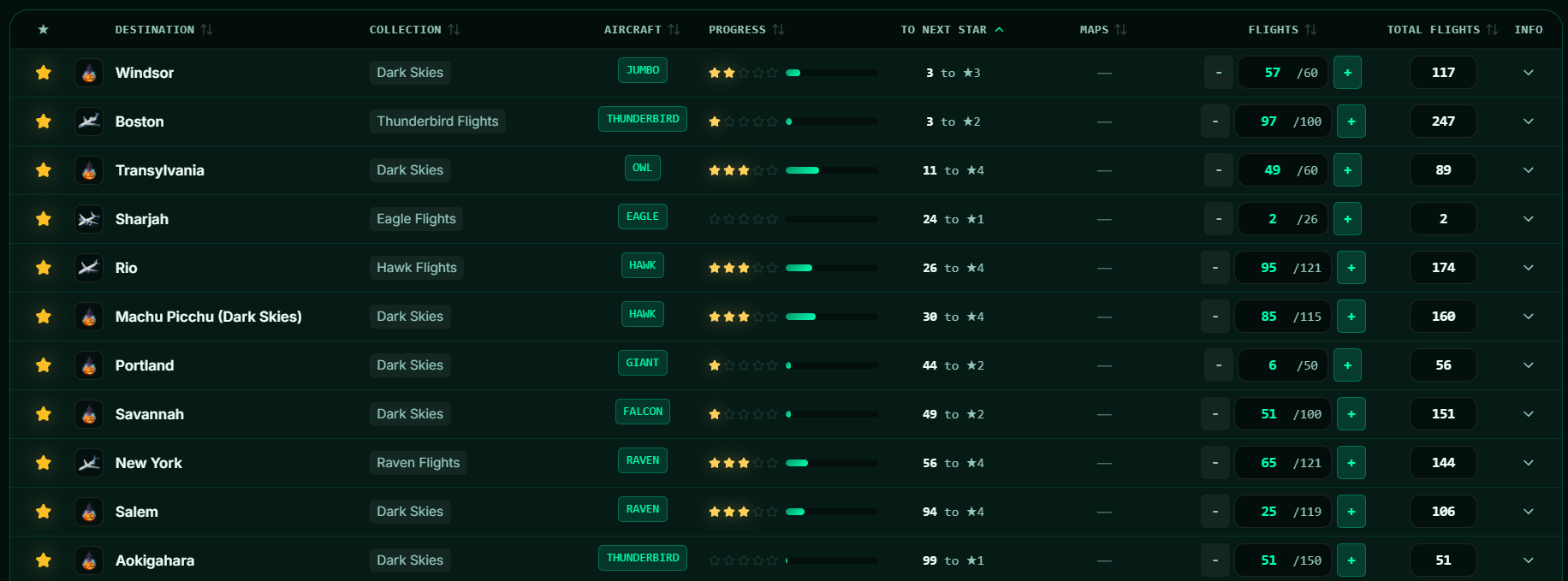Click the progress bar for Transylvania
1568x581 pixels.
pos(832,170)
